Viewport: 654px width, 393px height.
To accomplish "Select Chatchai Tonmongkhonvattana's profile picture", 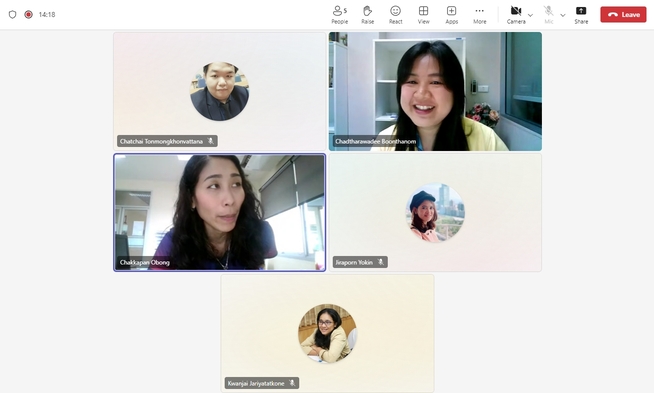I will point(219,91).
